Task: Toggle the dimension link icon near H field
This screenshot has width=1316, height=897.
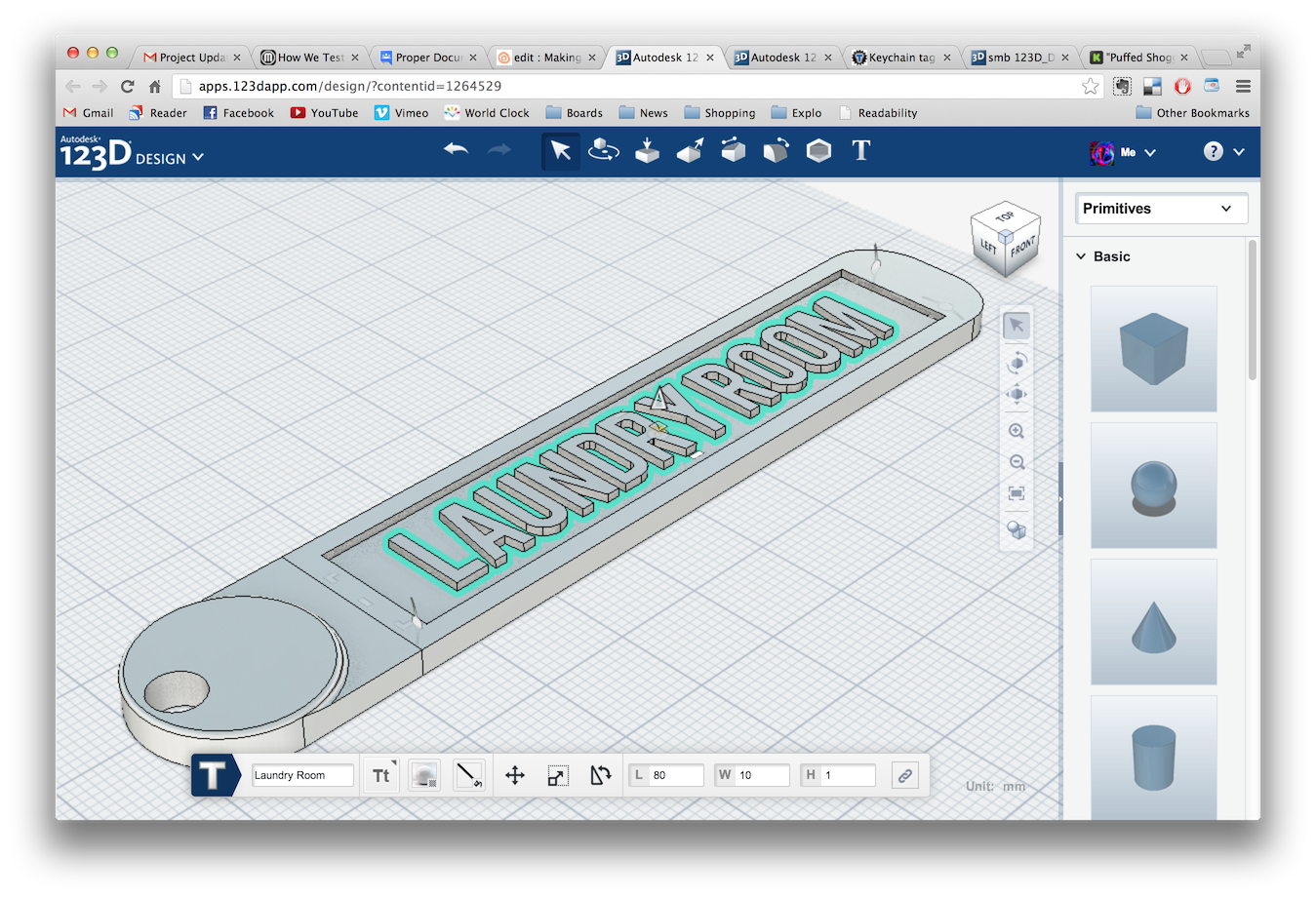Action: click(x=903, y=774)
